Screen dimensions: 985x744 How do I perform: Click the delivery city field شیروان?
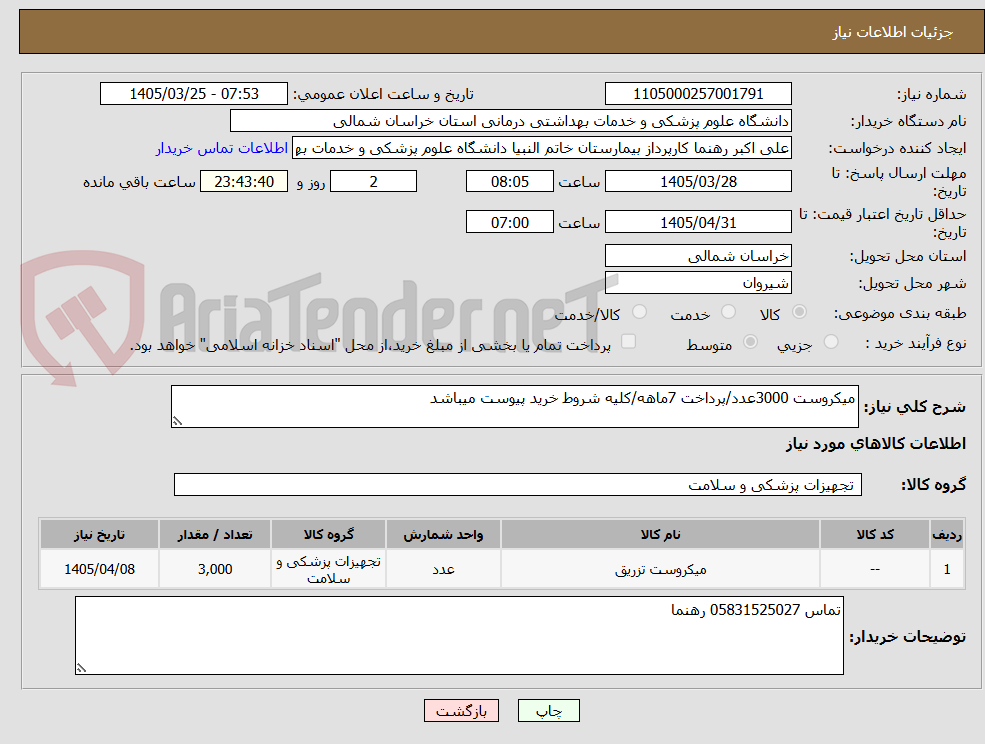coord(698,283)
